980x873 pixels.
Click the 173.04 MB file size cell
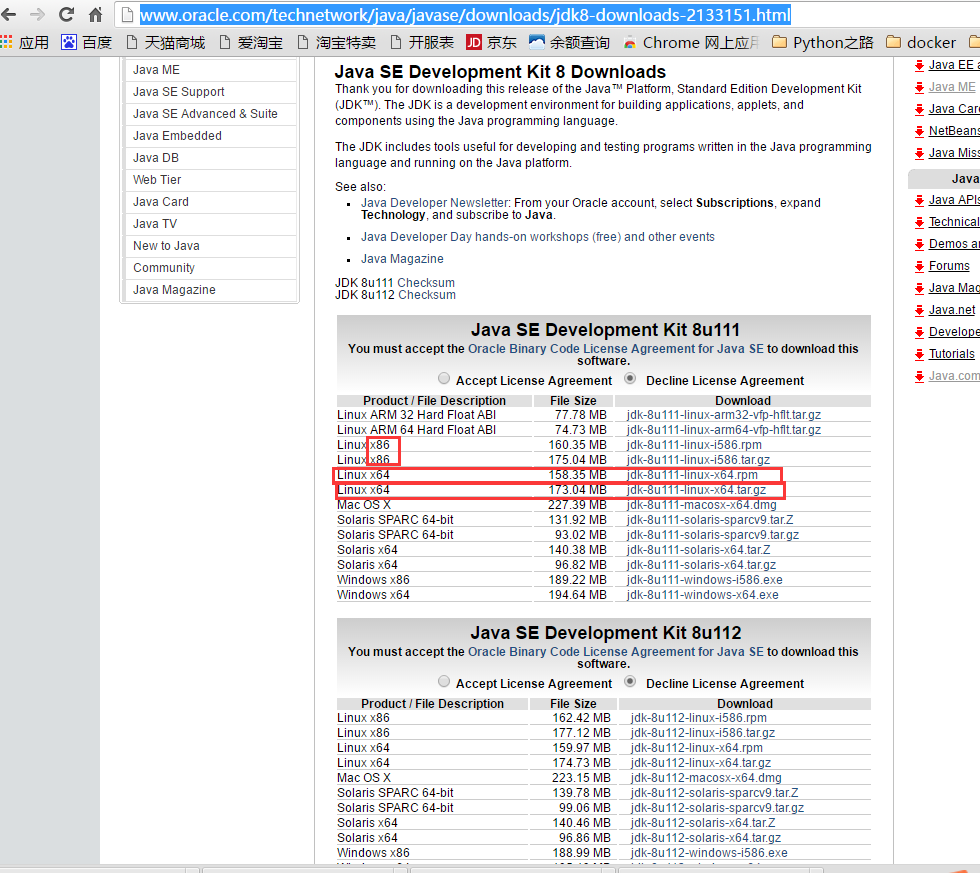click(x=578, y=490)
